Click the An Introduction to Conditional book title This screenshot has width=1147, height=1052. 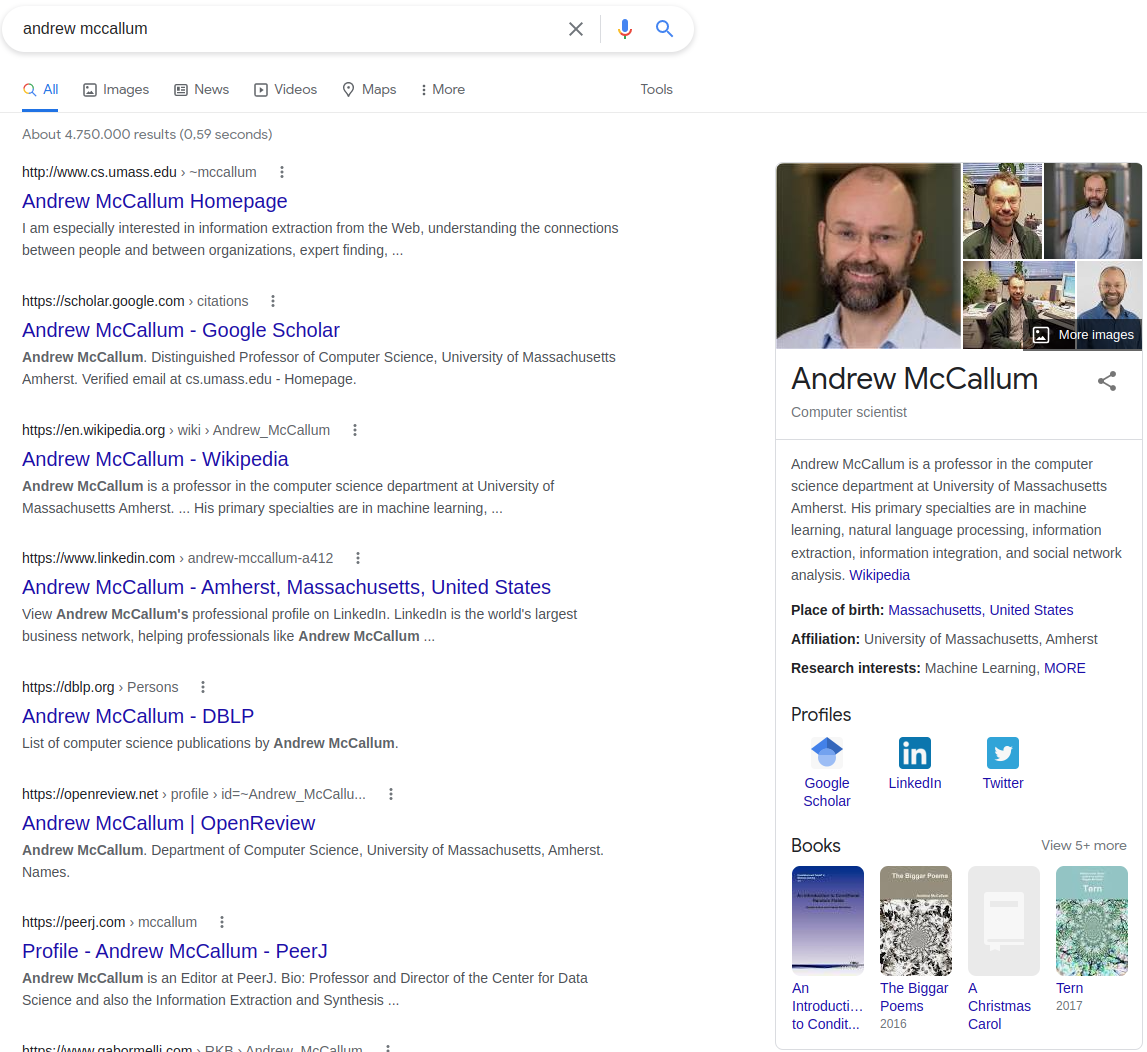pos(827,1006)
